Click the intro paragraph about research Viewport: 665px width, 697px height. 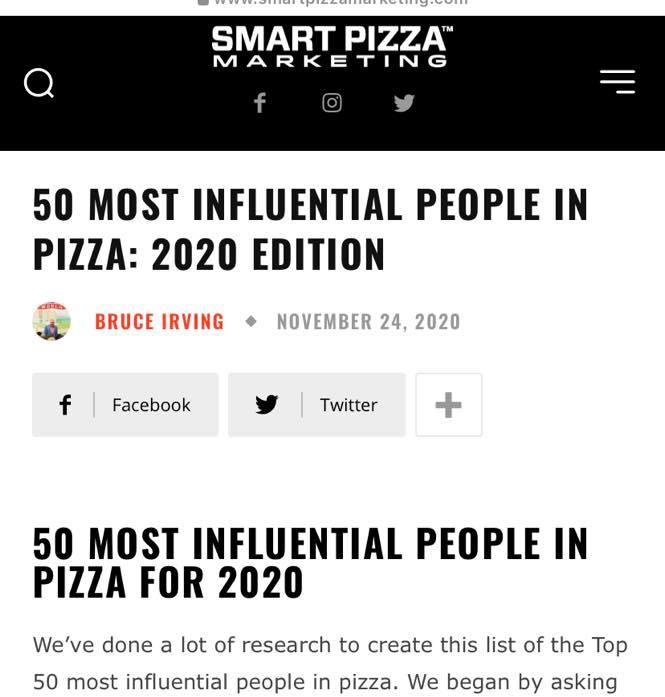click(x=330, y=663)
